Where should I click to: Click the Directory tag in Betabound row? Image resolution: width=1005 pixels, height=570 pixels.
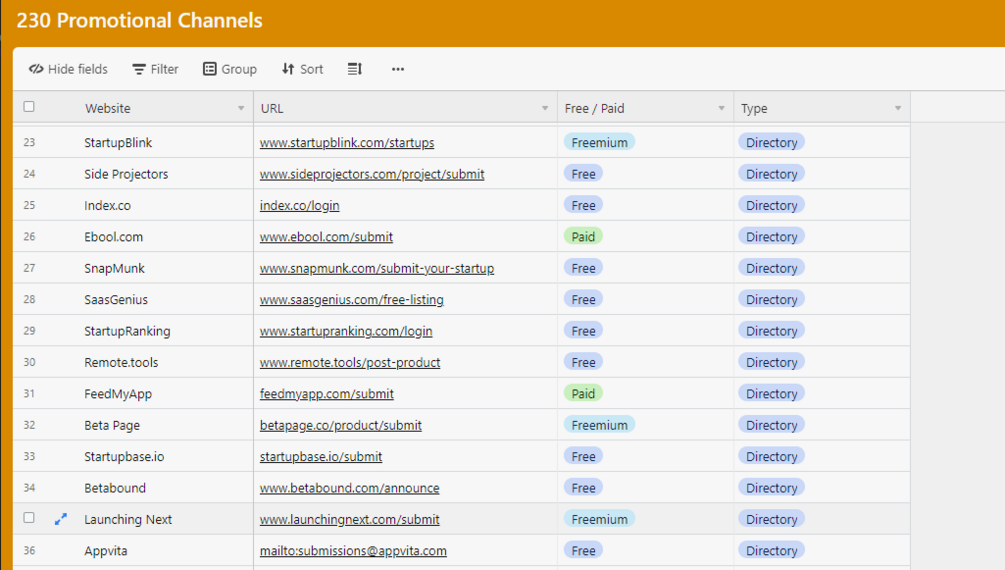pos(771,488)
